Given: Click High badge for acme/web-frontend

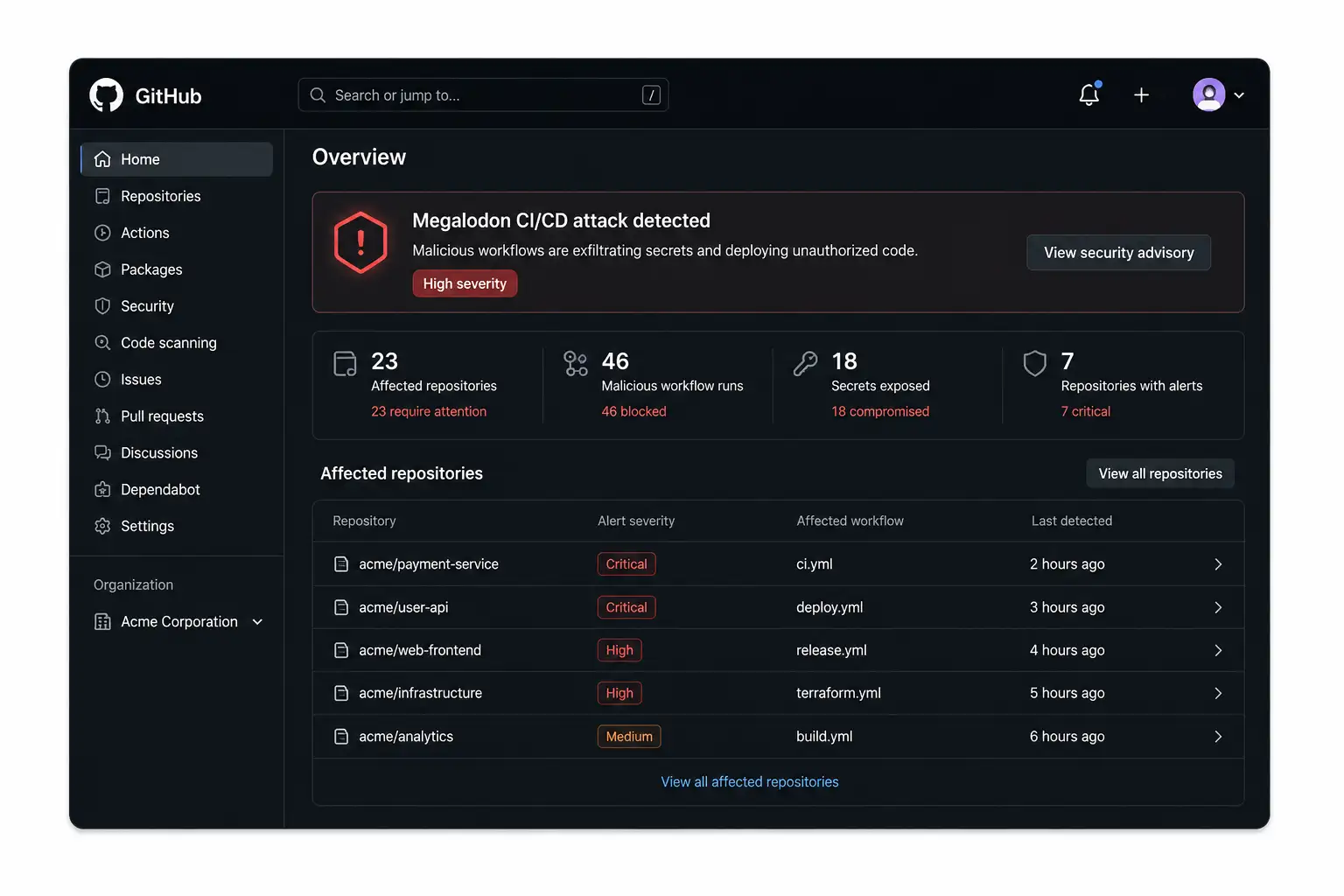Looking at the screenshot, I should point(619,650).
